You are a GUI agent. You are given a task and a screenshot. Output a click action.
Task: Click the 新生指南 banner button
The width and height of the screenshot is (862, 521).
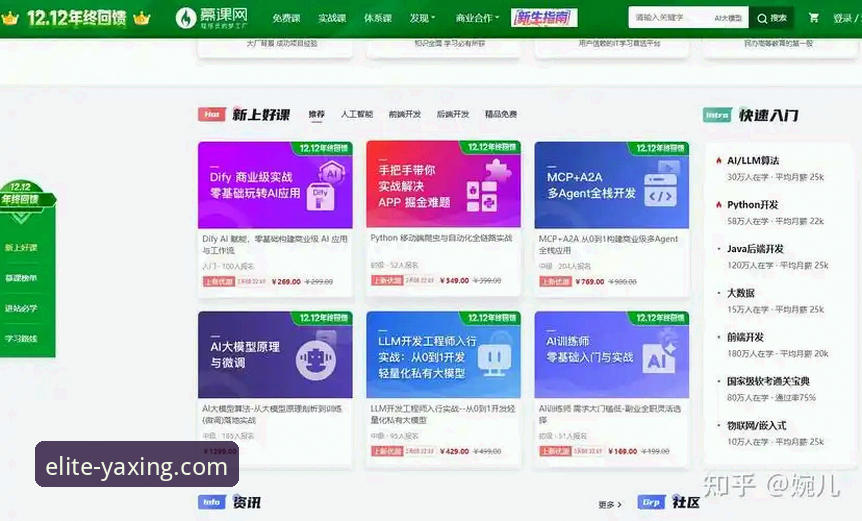pos(544,18)
